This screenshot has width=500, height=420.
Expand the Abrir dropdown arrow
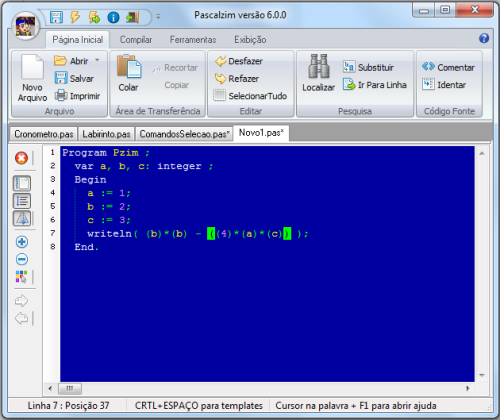[x=97, y=60]
